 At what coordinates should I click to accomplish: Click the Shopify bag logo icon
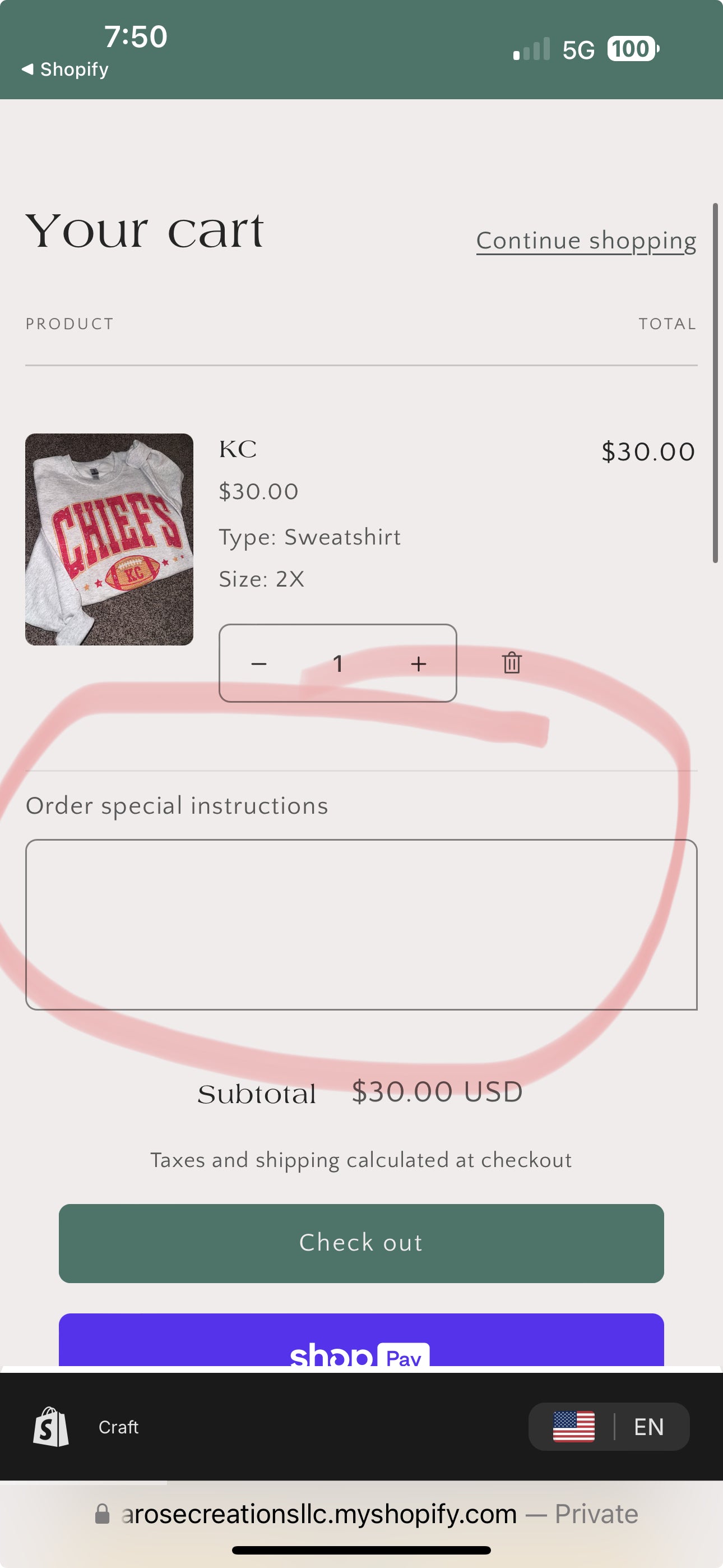coord(50,1426)
